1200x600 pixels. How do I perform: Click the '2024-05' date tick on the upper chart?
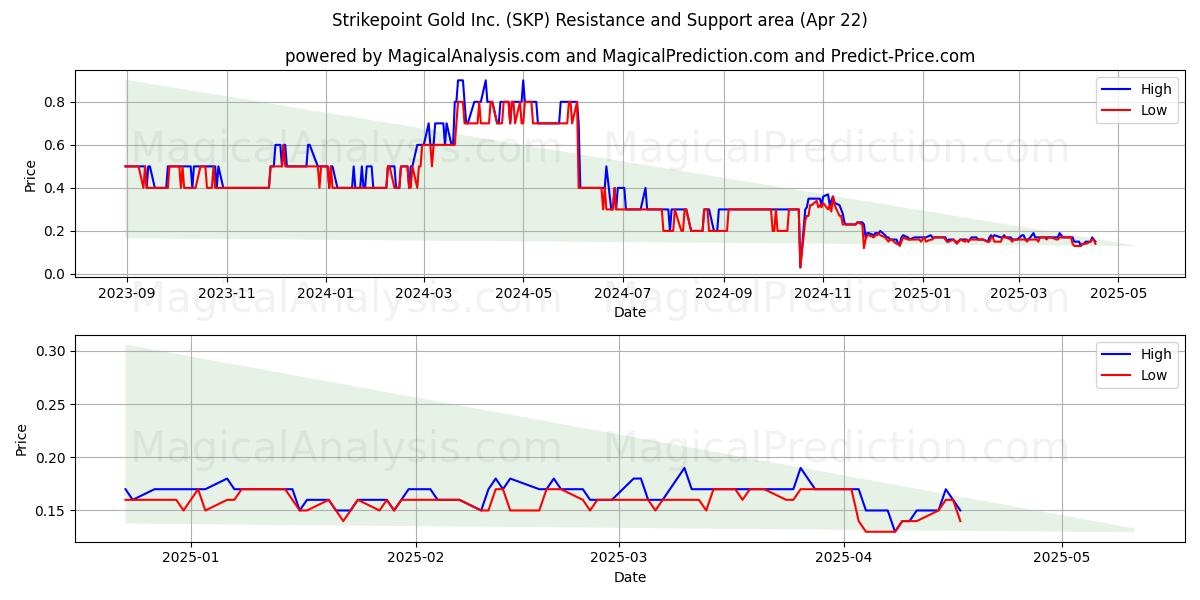click(523, 295)
